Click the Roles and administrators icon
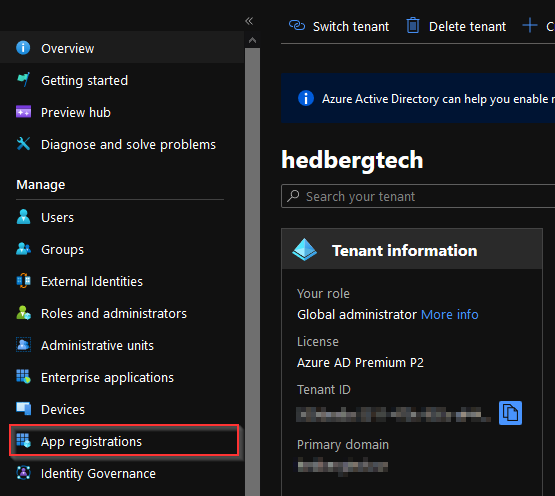The width and height of the screenshot is (555, 496). coord(23,313)
